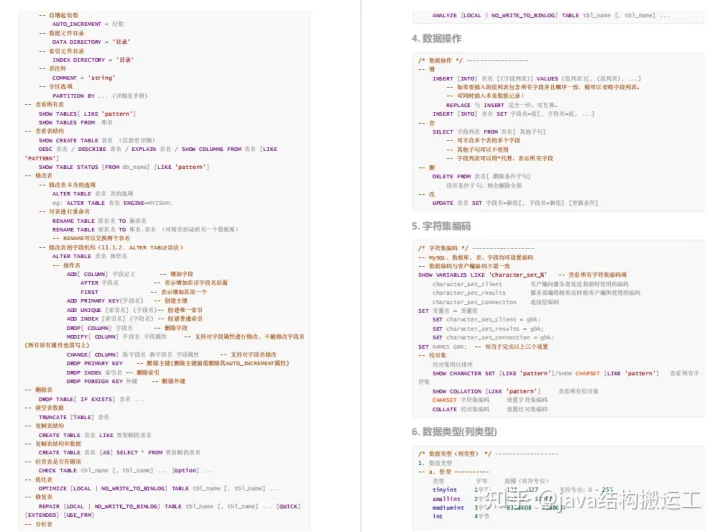The height and width of the screenshot is (532, 720).
Task: Select the "INSERT [INTO] ... VALUES" line
Action: coord(536,78)
